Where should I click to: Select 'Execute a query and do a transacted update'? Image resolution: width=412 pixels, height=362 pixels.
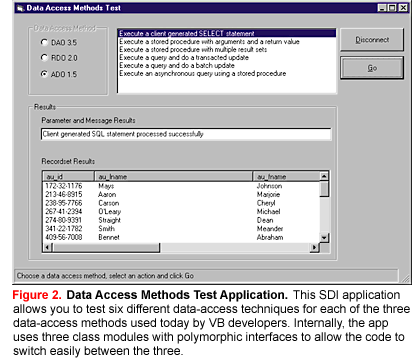tap(227, 58)
